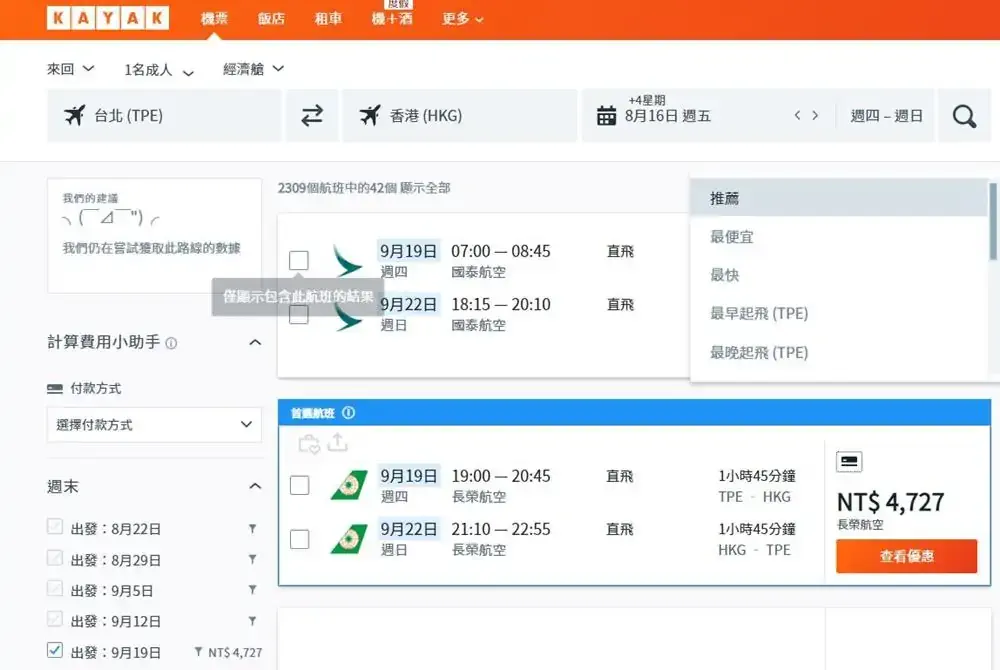Toggle 出發：9月5日 weekend checkbox
The width and height of the screenshot is (1000, 670).
click(x=55, y=588)
